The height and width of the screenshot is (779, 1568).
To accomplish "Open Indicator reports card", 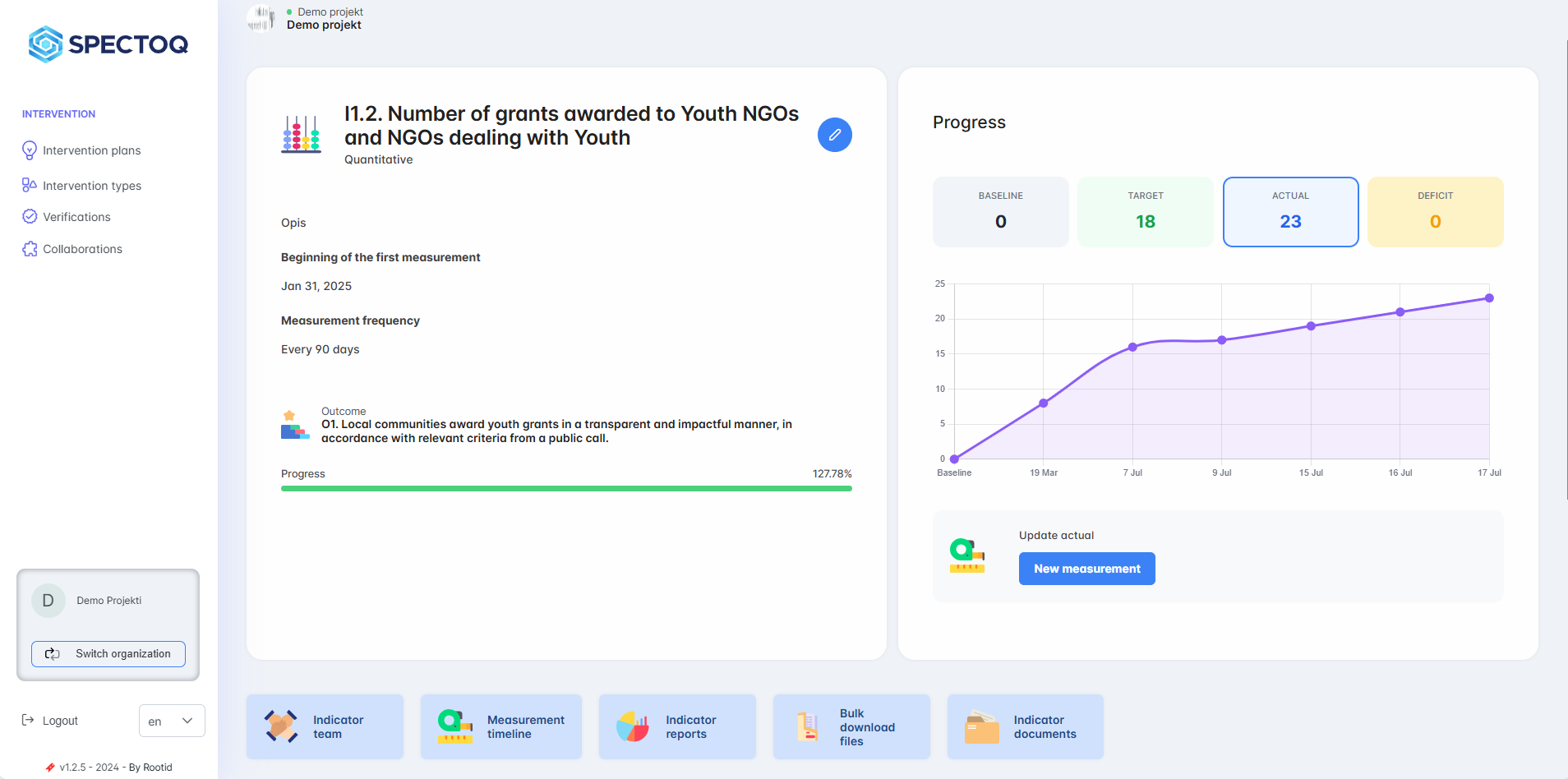I will click(x=677, y=726).
